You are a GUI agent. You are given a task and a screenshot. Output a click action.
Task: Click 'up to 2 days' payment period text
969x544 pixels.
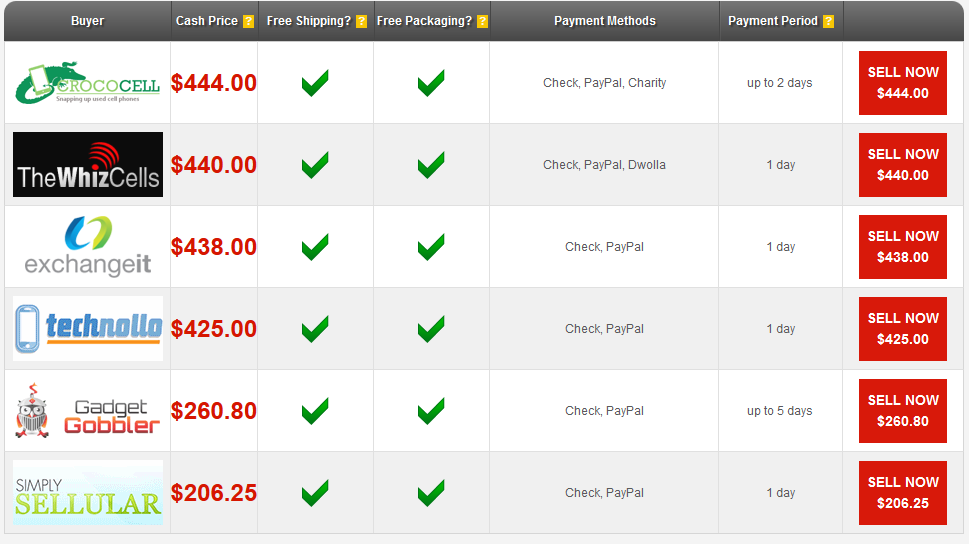(780, 83)
